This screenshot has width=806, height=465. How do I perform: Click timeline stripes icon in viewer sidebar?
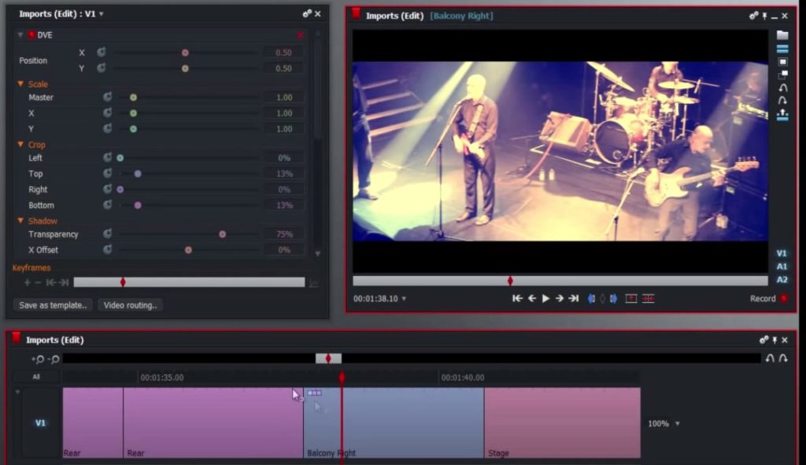pyautogui.click(x=782, y=49)
